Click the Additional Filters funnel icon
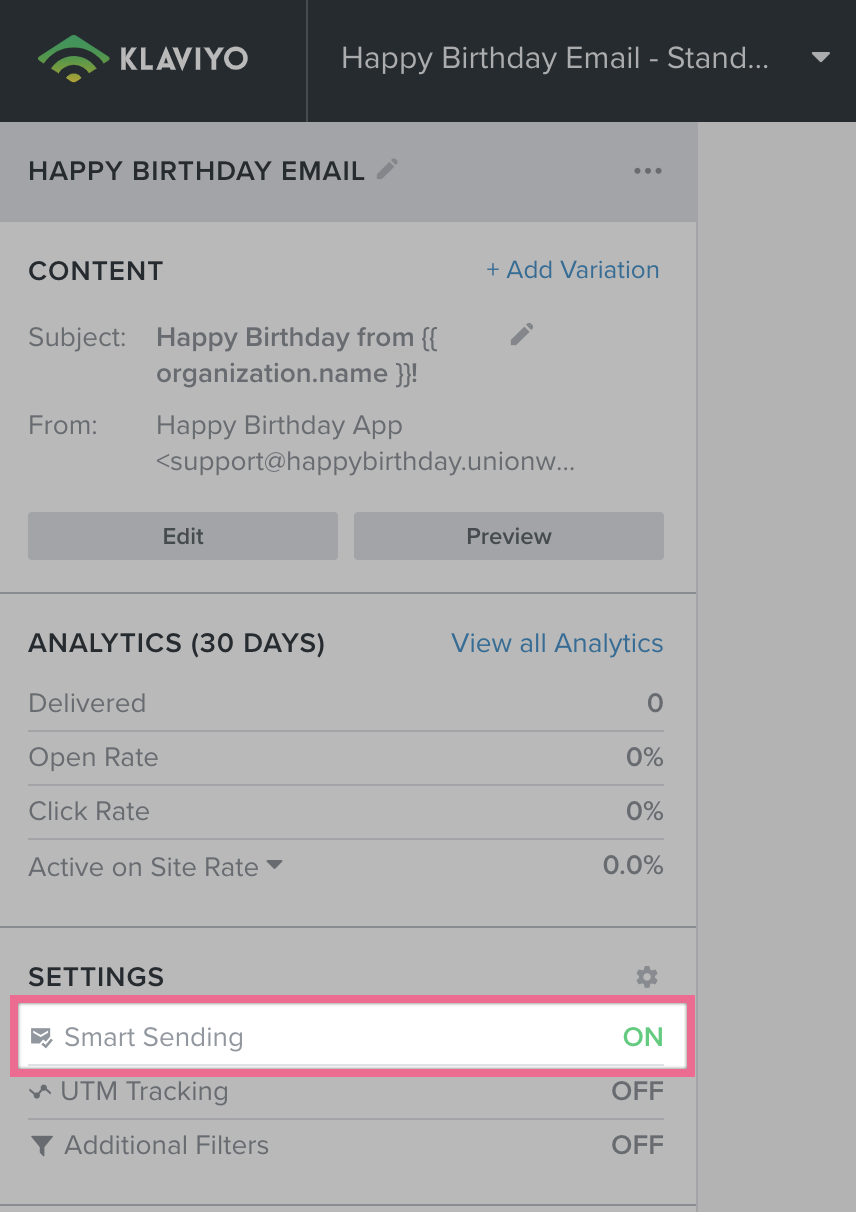The height and width of the screenshot is (1212, 856). [41, 1145]
